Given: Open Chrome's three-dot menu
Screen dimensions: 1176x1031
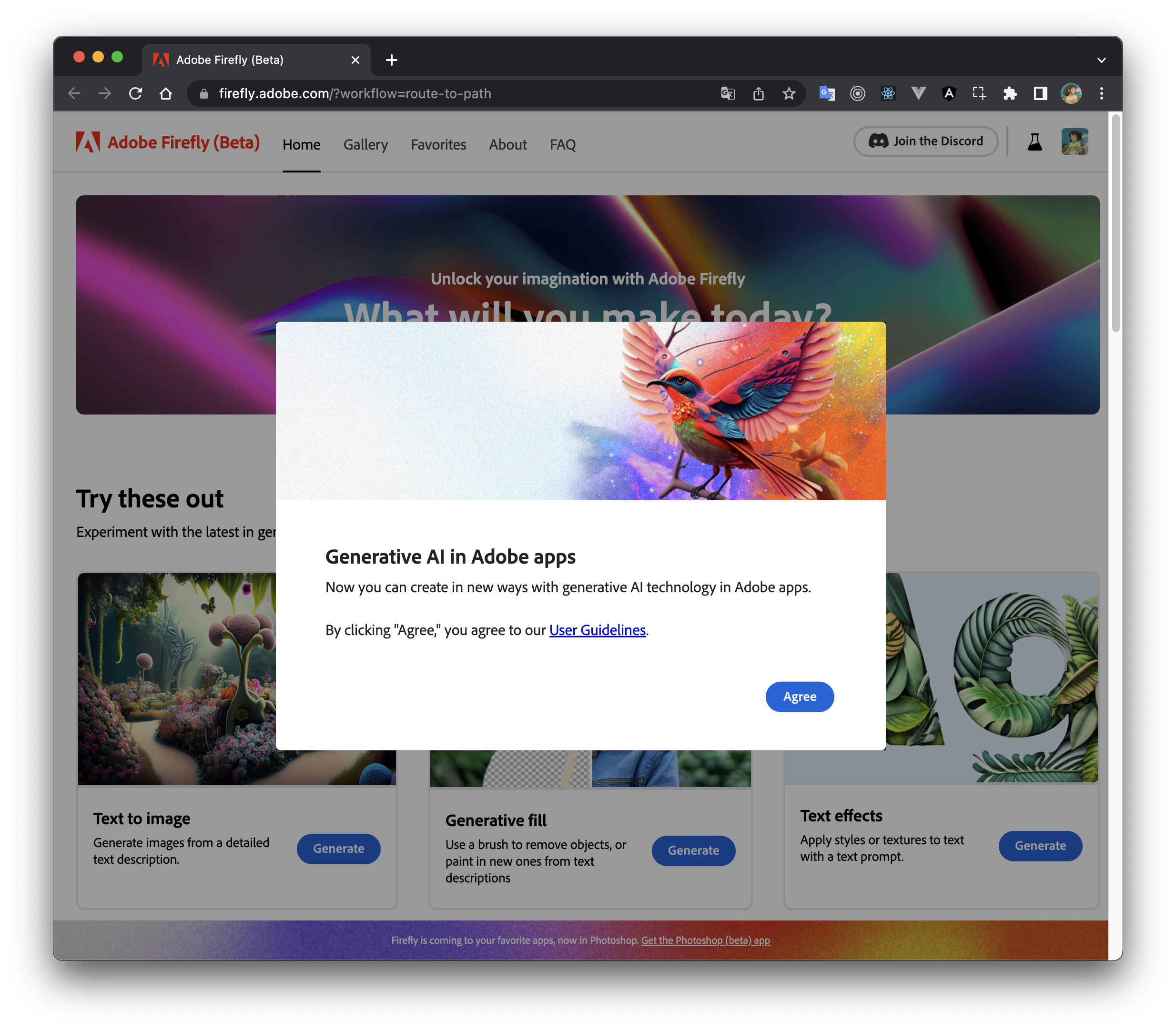Looking at the screenshot, I should (x=1101, y=93).
